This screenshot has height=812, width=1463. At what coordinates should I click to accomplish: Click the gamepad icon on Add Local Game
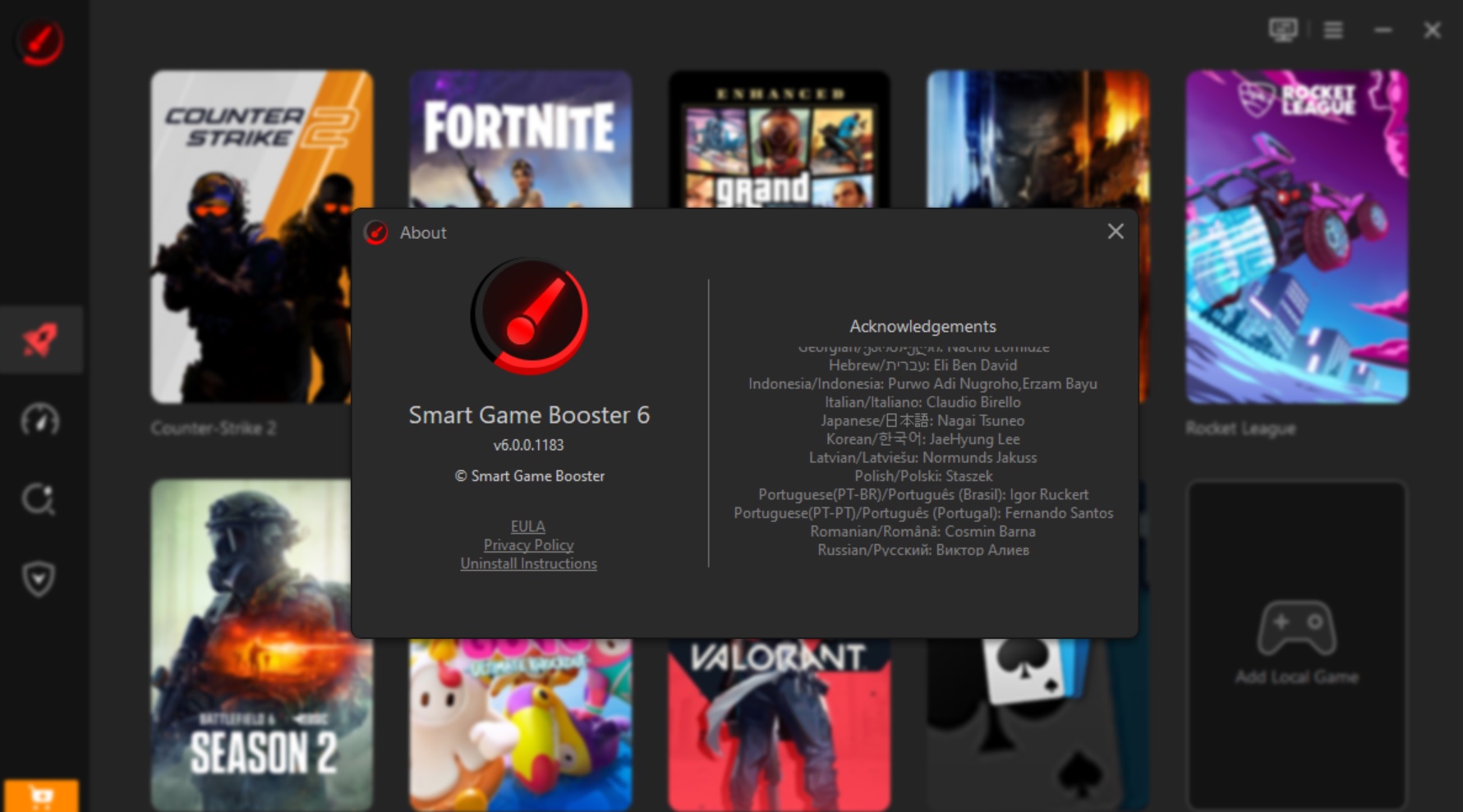point(1296,627)
